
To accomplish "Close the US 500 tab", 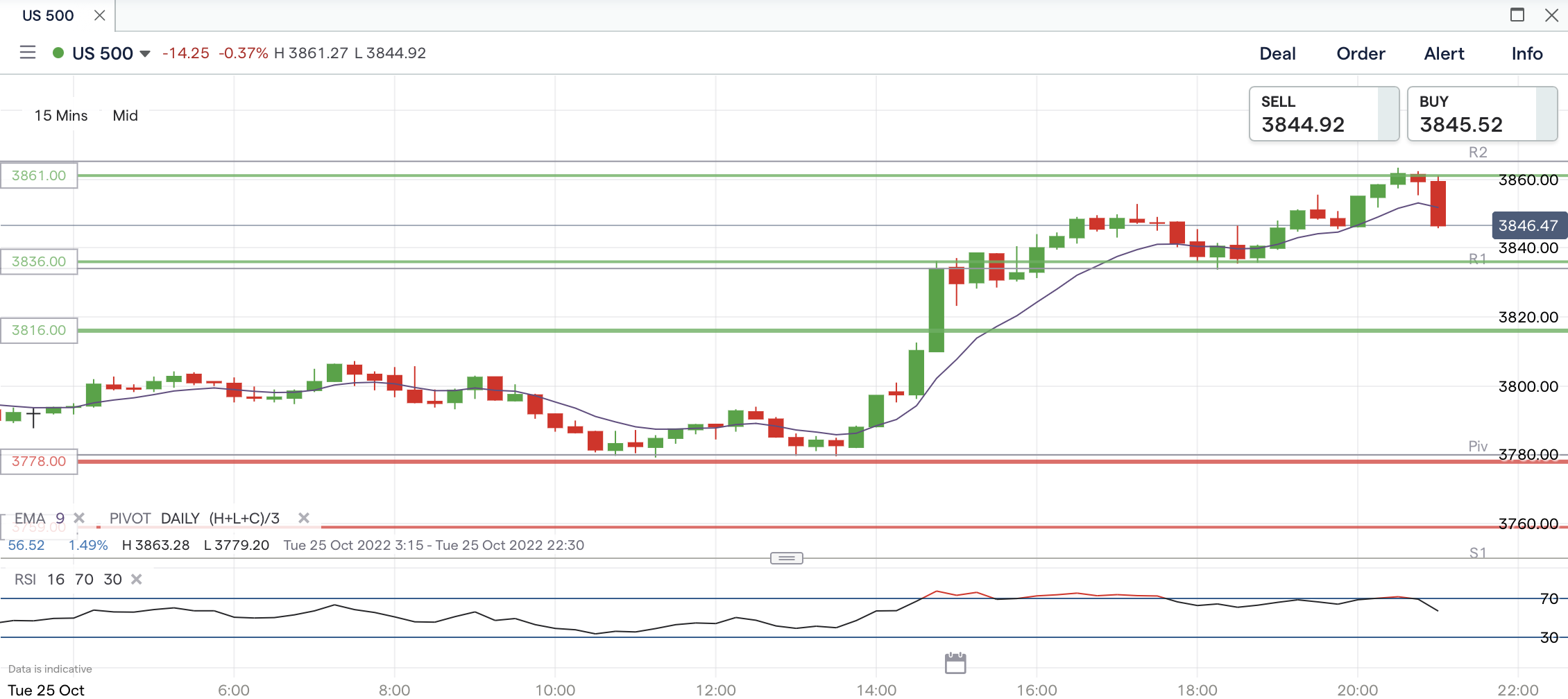I will [100, 15].
